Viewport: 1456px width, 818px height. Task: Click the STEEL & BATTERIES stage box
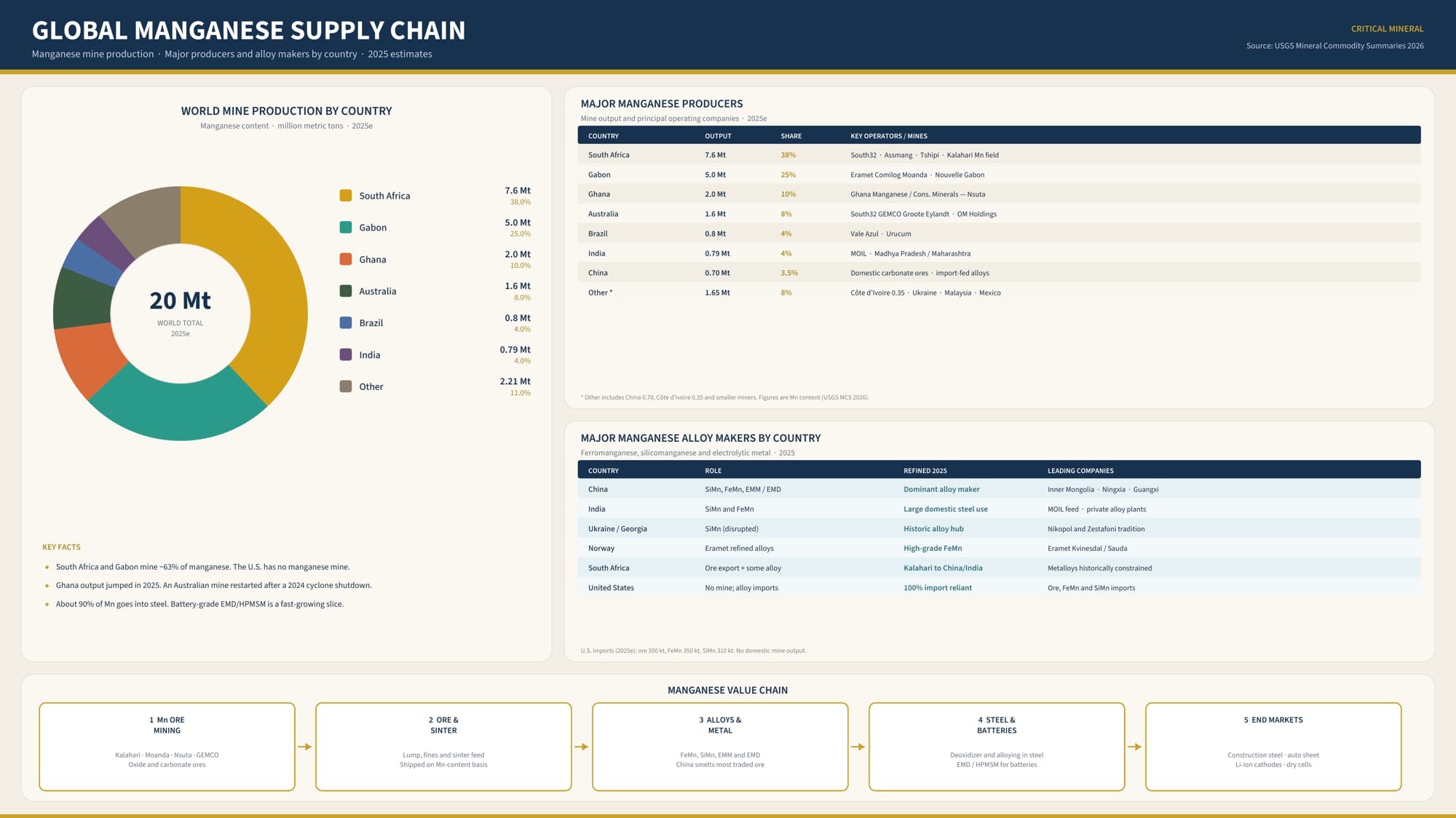point(997,747)
